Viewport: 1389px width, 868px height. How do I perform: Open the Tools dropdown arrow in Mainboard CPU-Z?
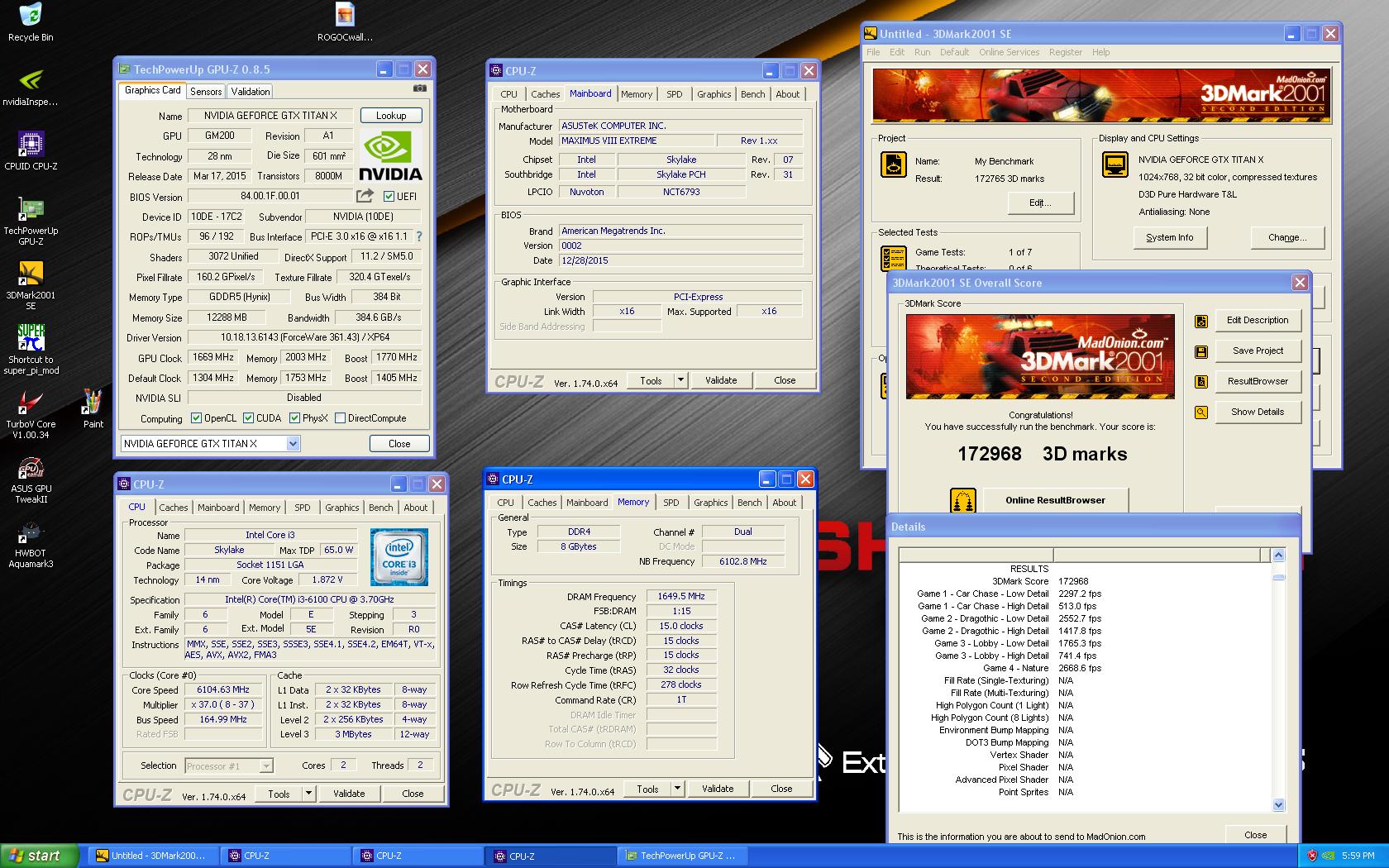coord(680,380)
